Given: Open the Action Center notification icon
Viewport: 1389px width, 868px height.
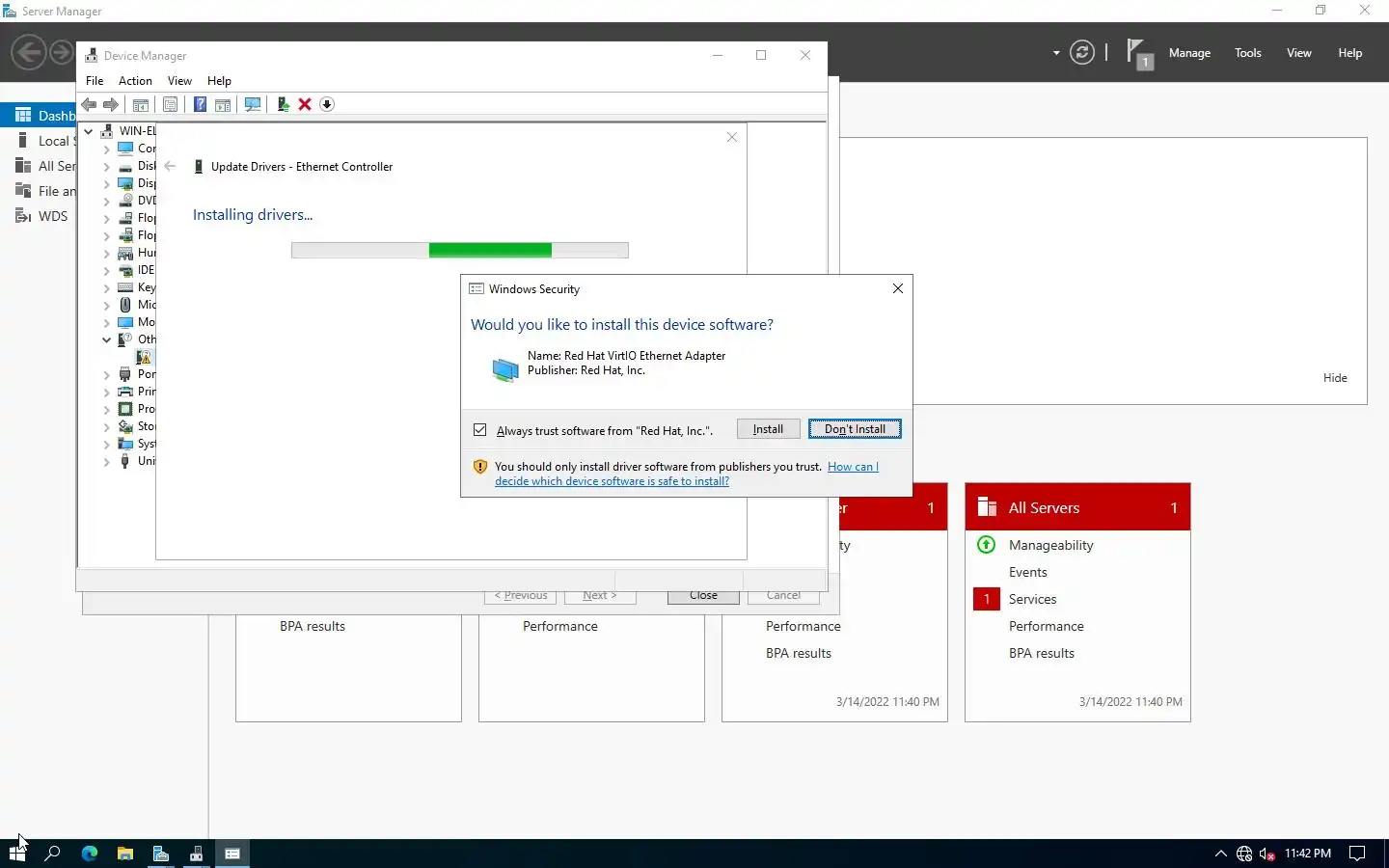Looking at the screenshot, I should tap(1357, 854).
